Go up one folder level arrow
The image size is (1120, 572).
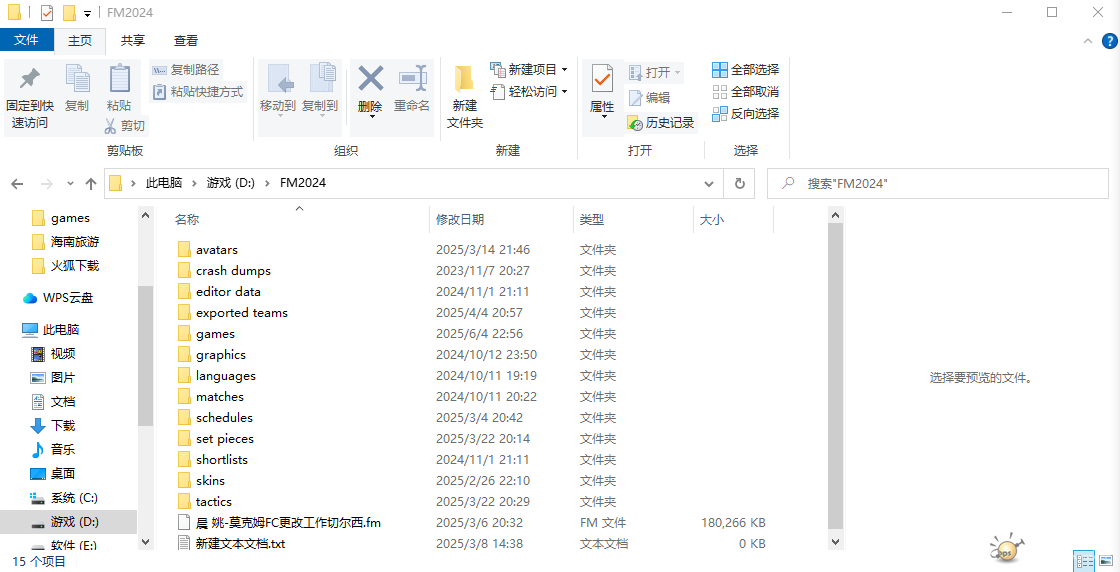(91, 184)
